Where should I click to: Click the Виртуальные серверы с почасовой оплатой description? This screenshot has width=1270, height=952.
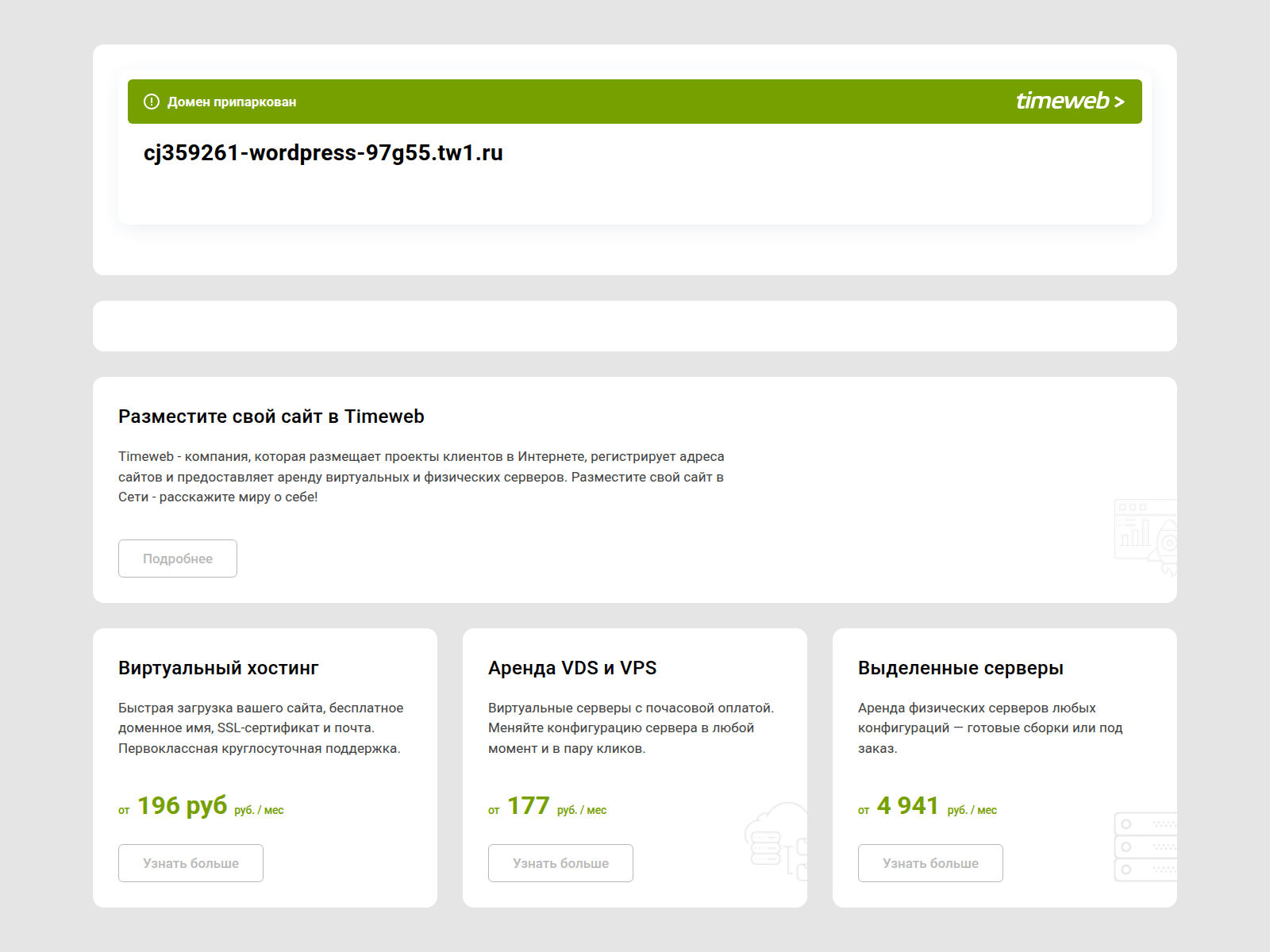pyautogui.click(x=631, y=728)
